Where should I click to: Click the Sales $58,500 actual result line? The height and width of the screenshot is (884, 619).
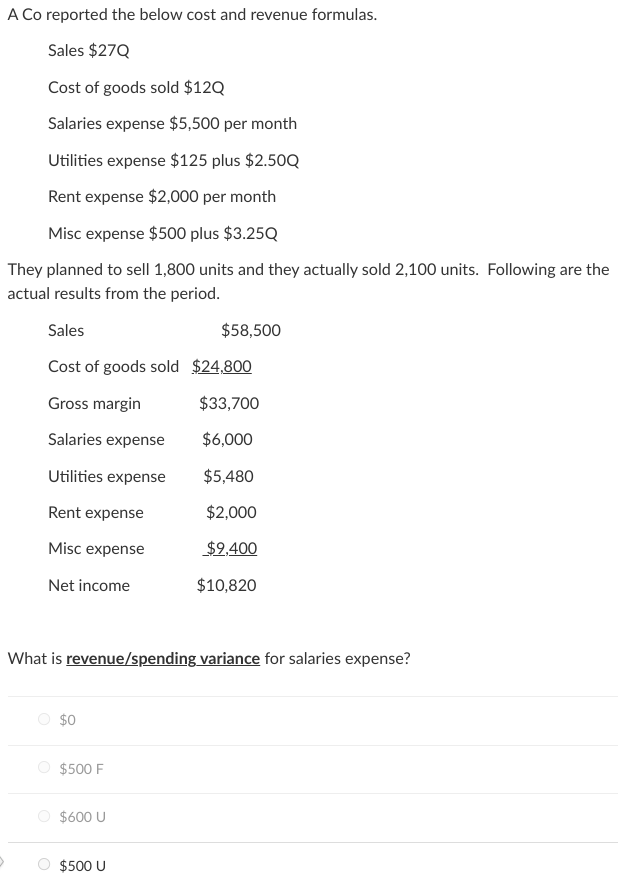click(x=160, y=330)
